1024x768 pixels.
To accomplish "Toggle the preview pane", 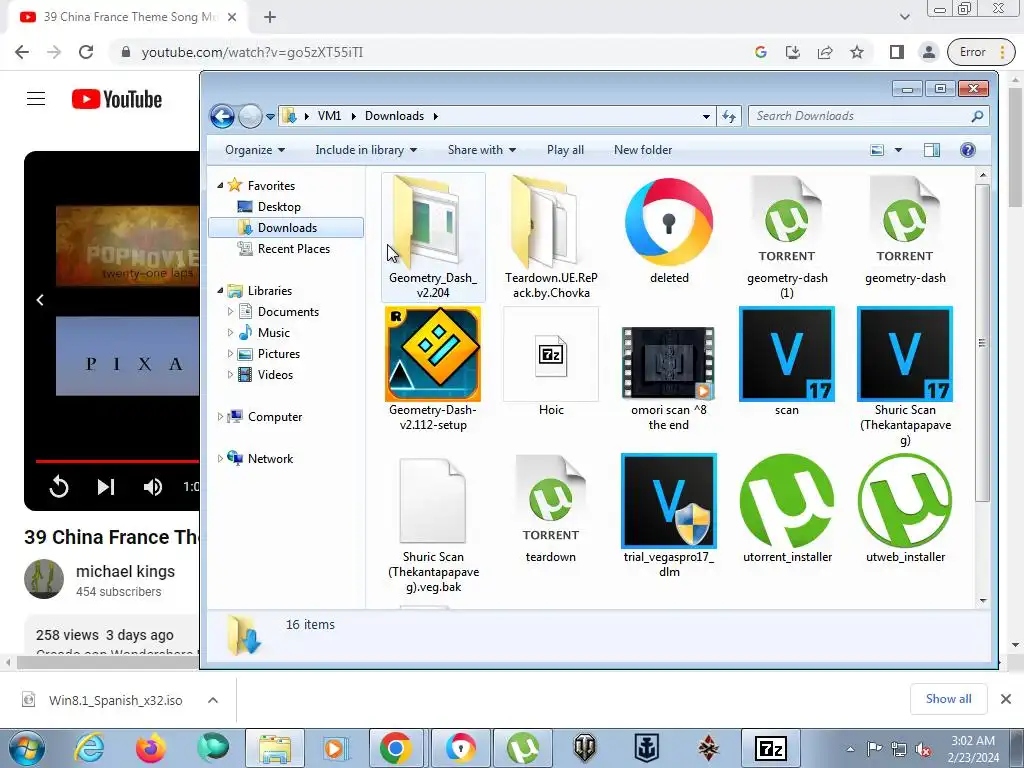I will (x=932, y=150).
